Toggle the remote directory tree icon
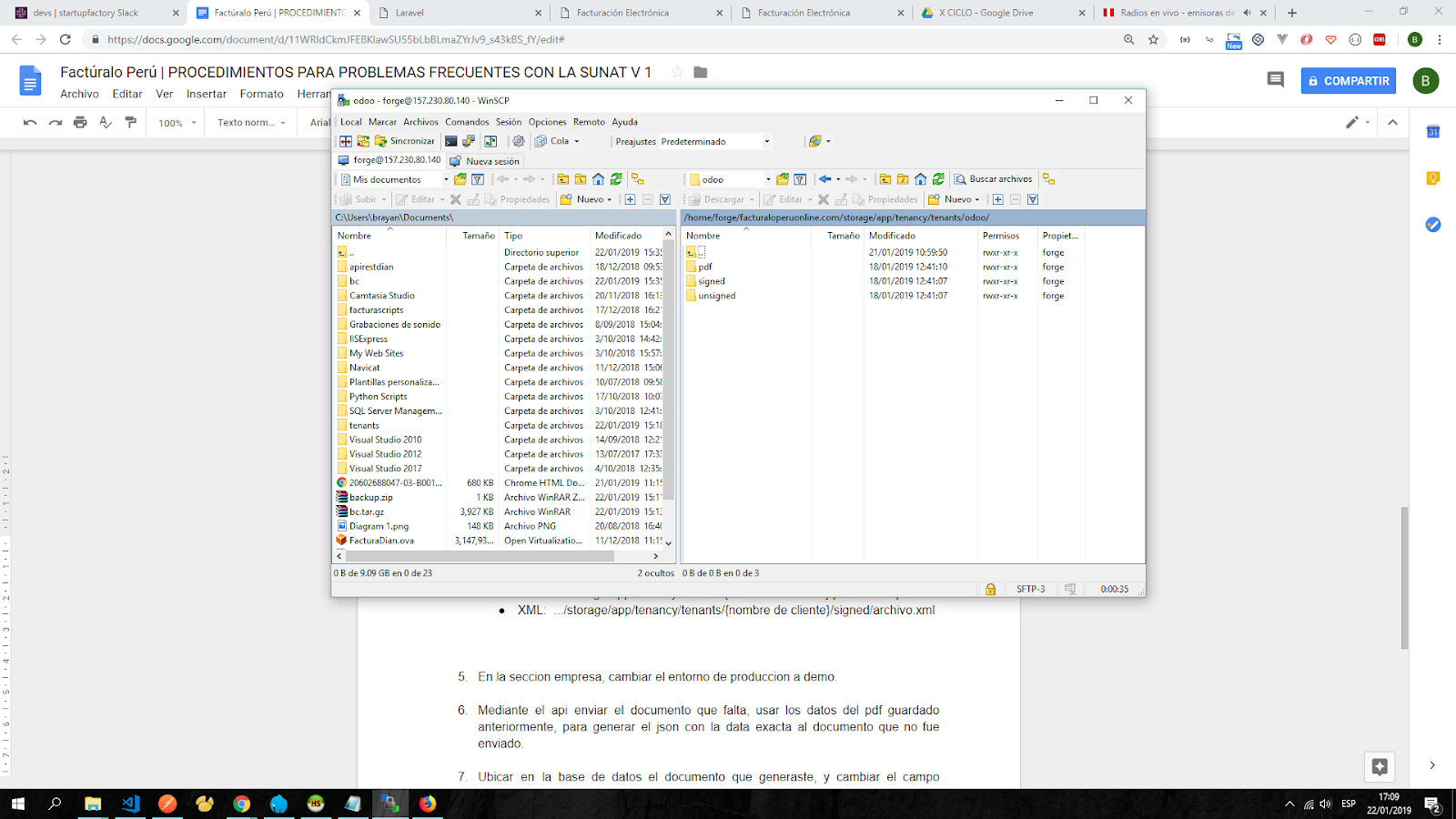 [1048, 179]
